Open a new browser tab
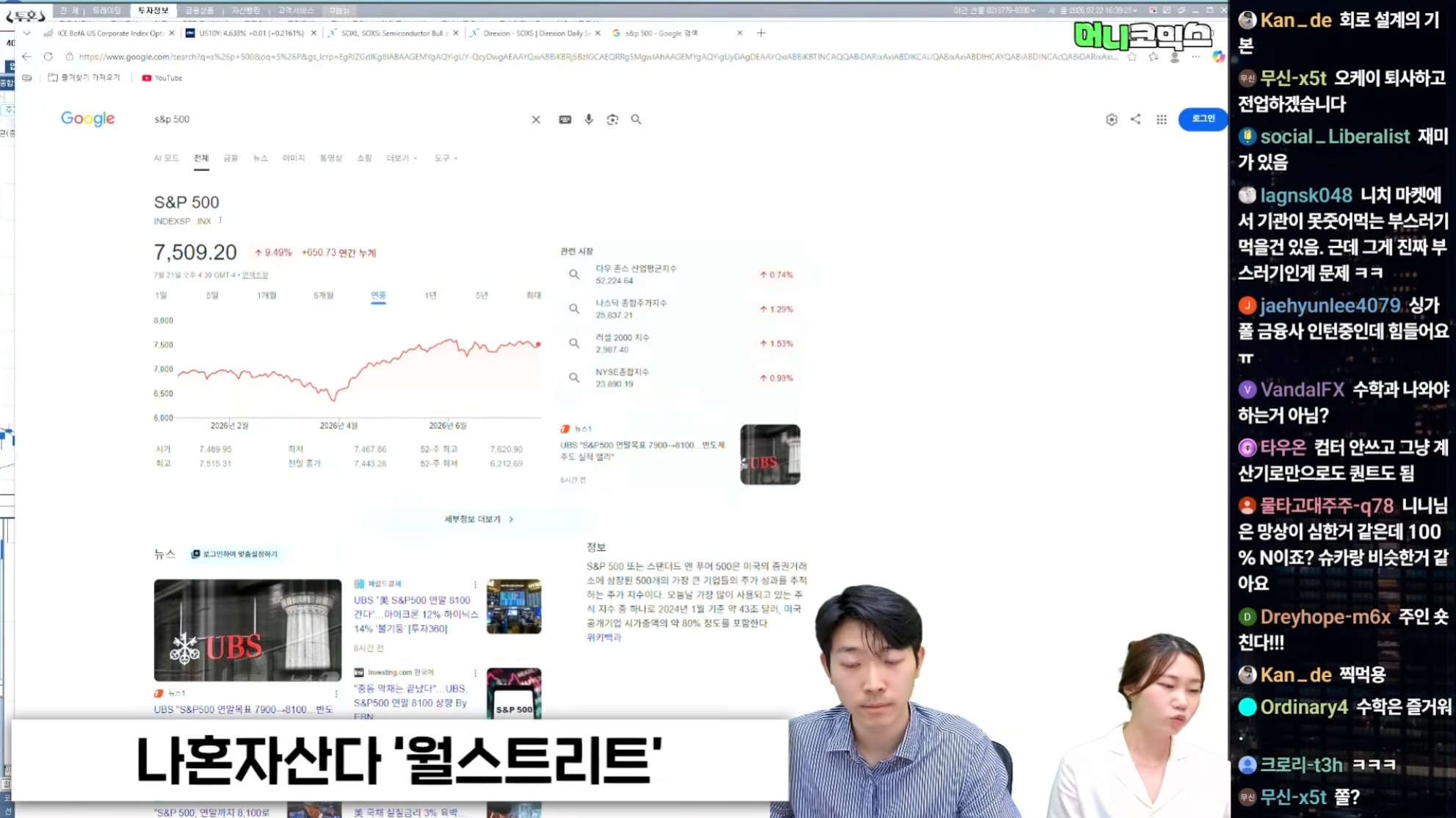 (x=761, y=33)
